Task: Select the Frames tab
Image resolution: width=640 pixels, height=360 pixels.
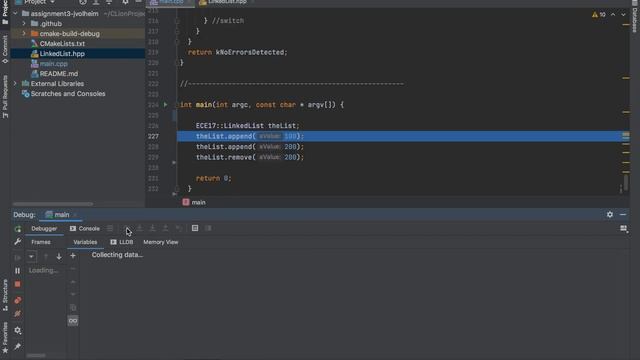Action: 41,242
